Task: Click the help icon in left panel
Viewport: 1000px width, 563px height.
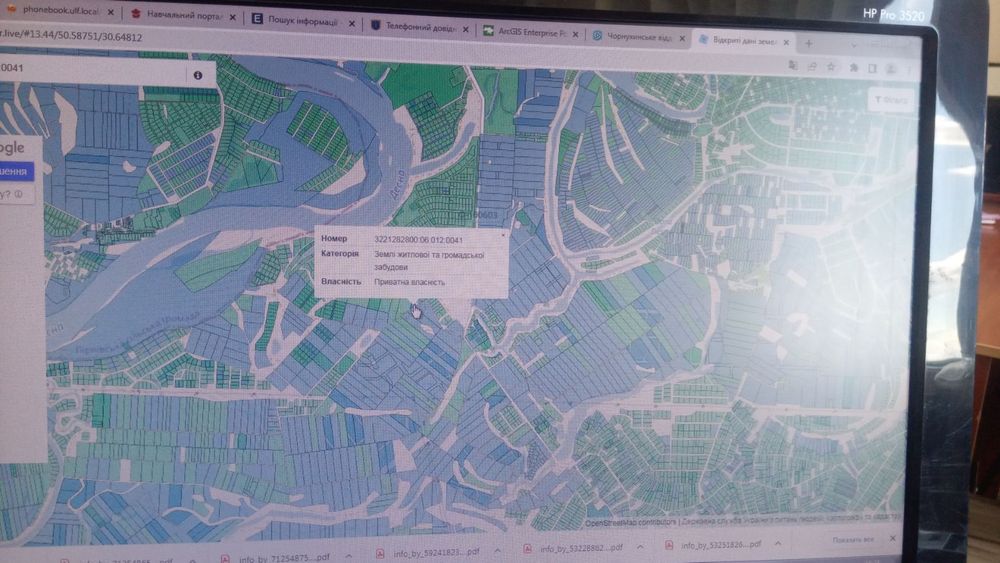Action: [x=18, y=194]
